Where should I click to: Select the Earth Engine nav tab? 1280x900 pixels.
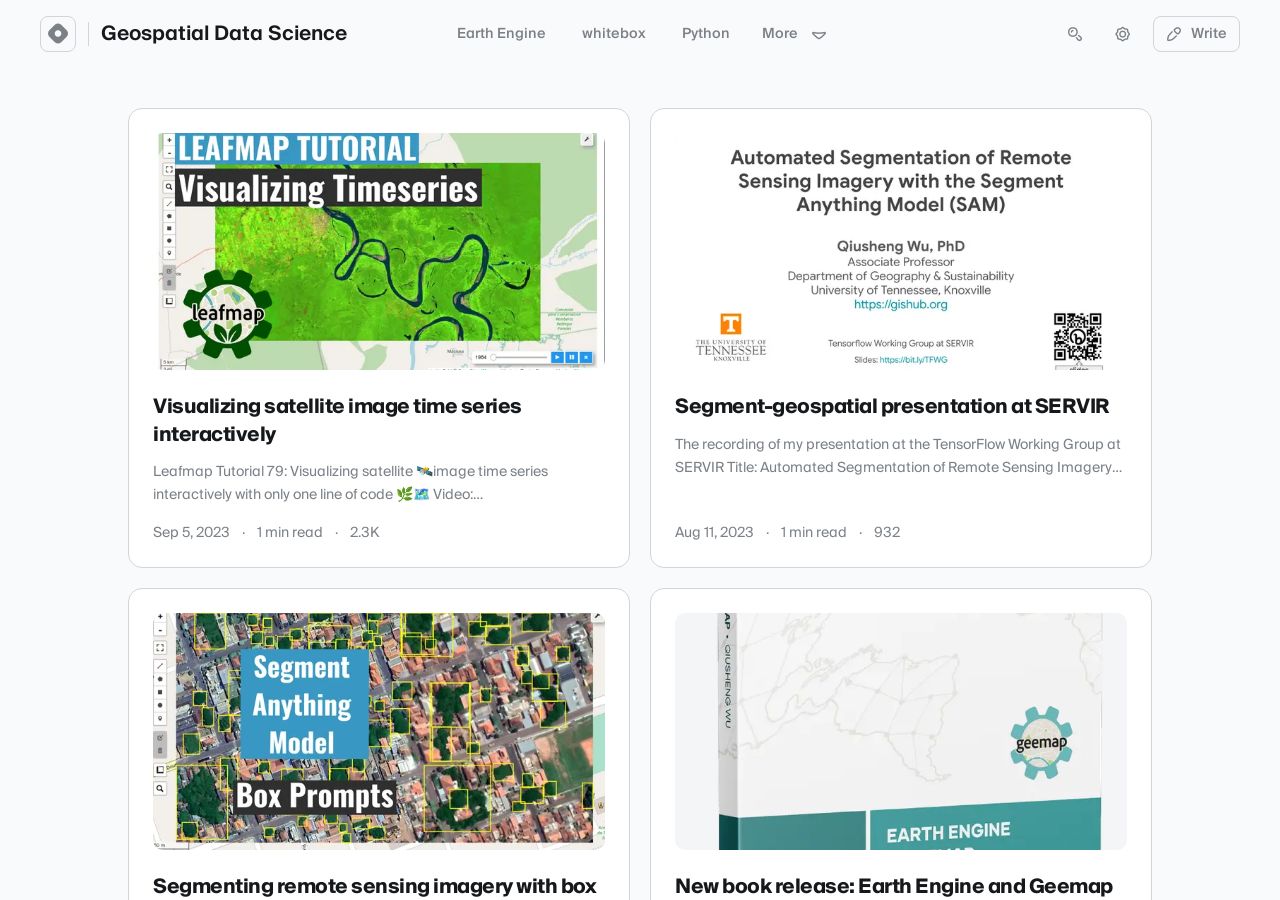[x=501, y=34]
